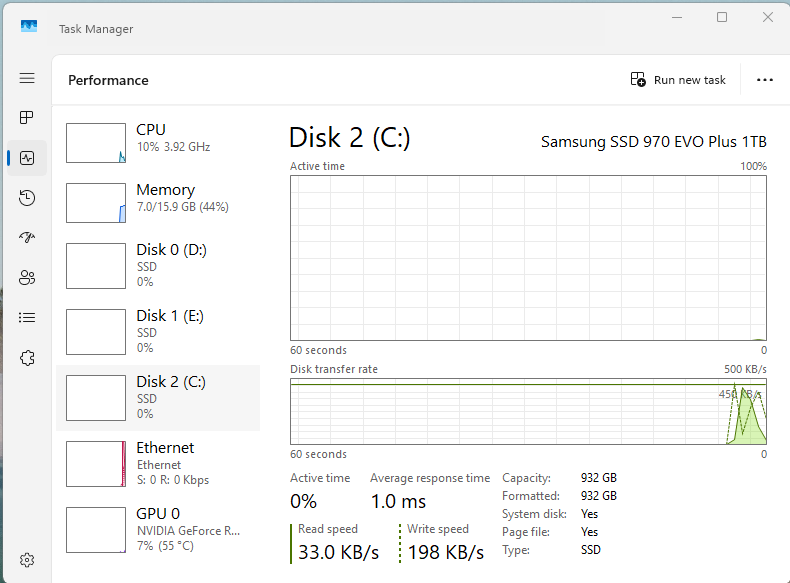Select Disk 1 (E:) entry
Viewport: 790px width, 583px height.
click(160, 330)
